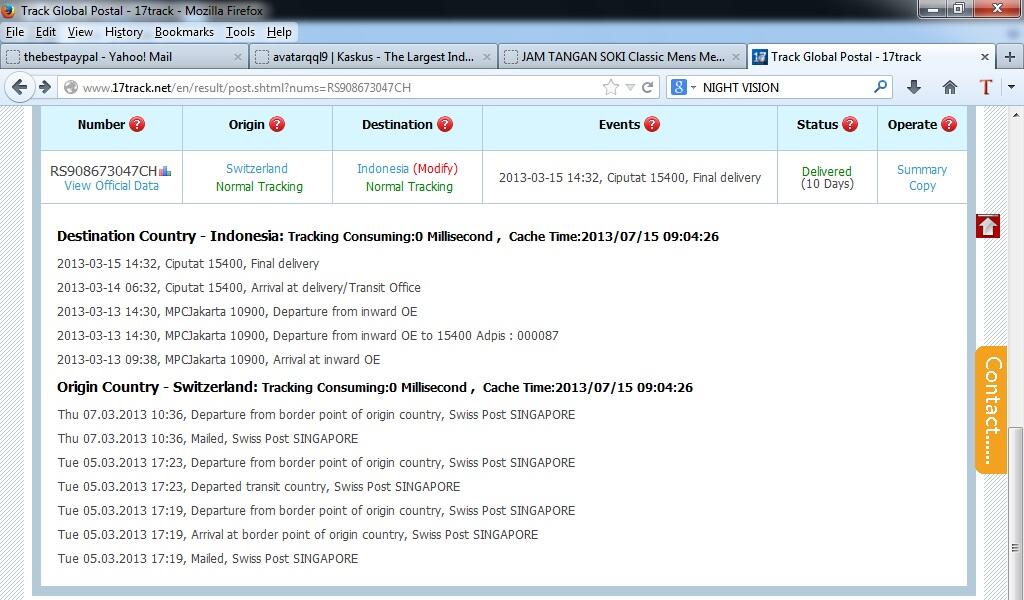Image resolution: width=1024 pixels, height=600 pixels.
Task: Click Normal Tracking under Switzerland
Action: (259, 187)
